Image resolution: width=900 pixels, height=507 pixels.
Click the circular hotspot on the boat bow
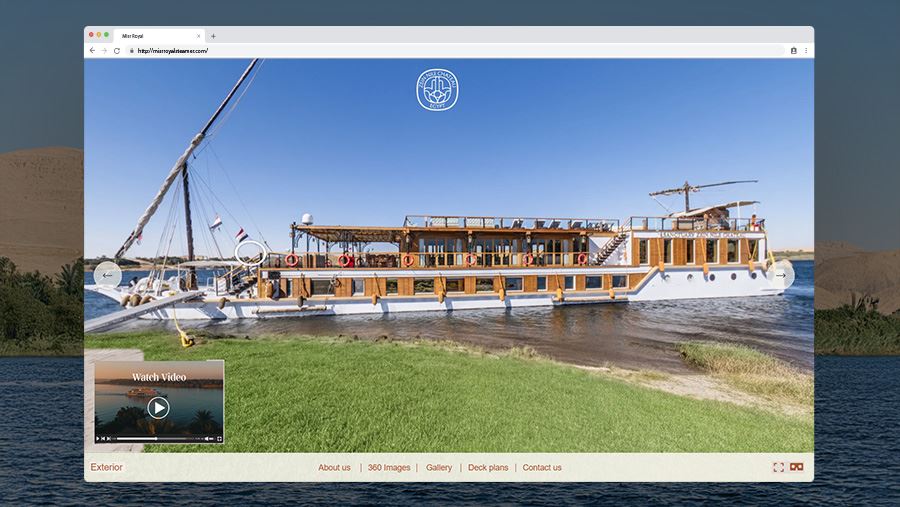250,252
